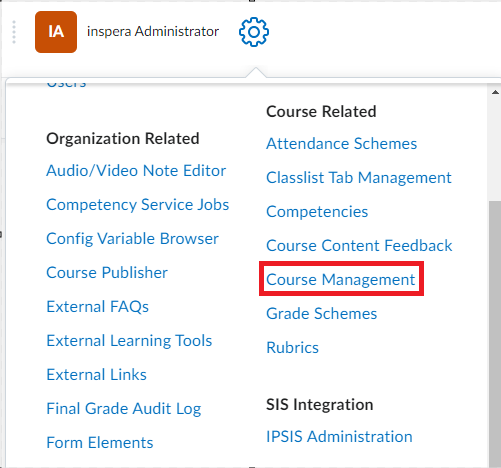This screenshot has width=501, height=468.
Task: Select Classlist Tab Management
Action: [359, 178]
